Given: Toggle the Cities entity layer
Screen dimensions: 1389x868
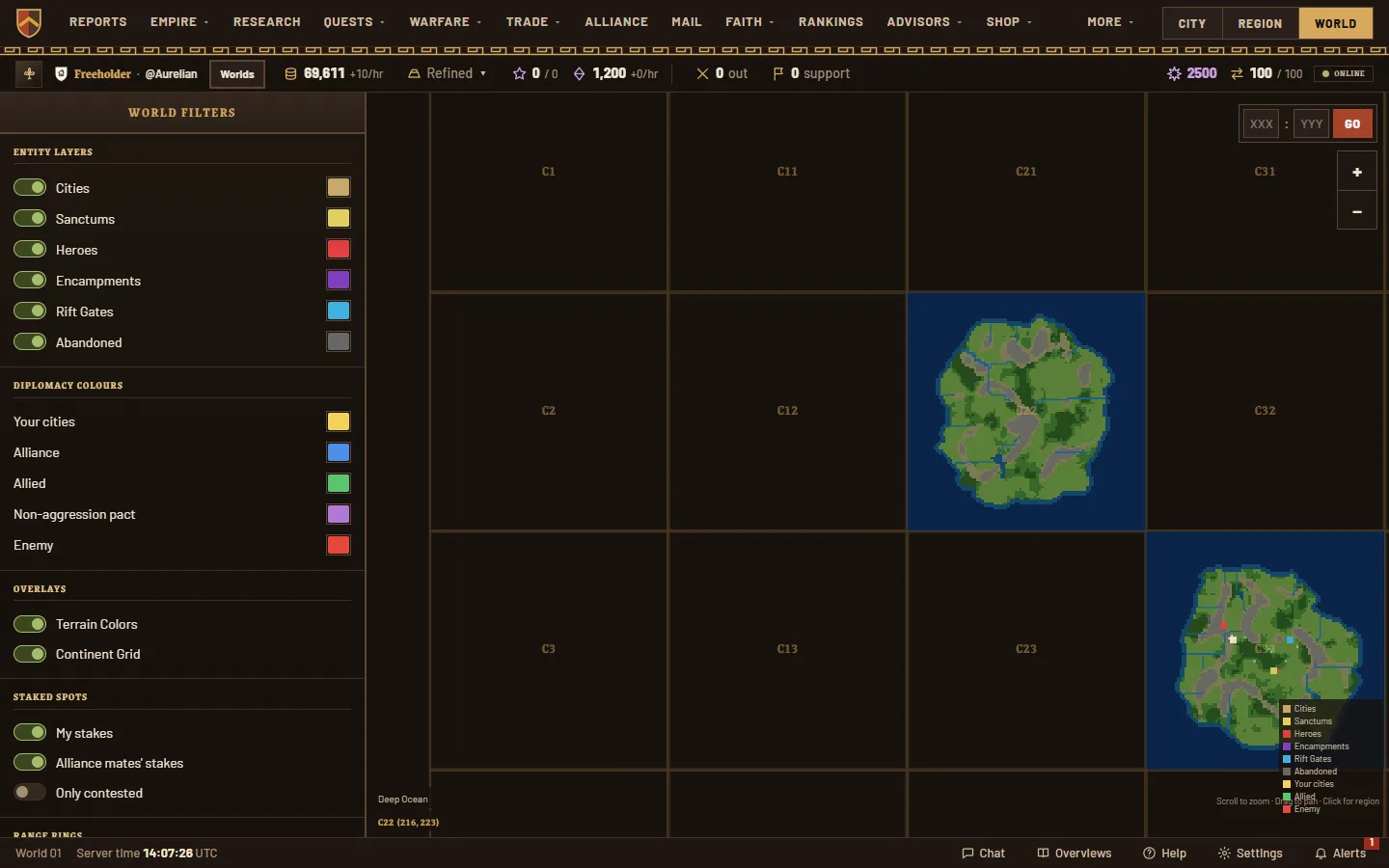Looking at the screenshot, I should coord(30,187).
